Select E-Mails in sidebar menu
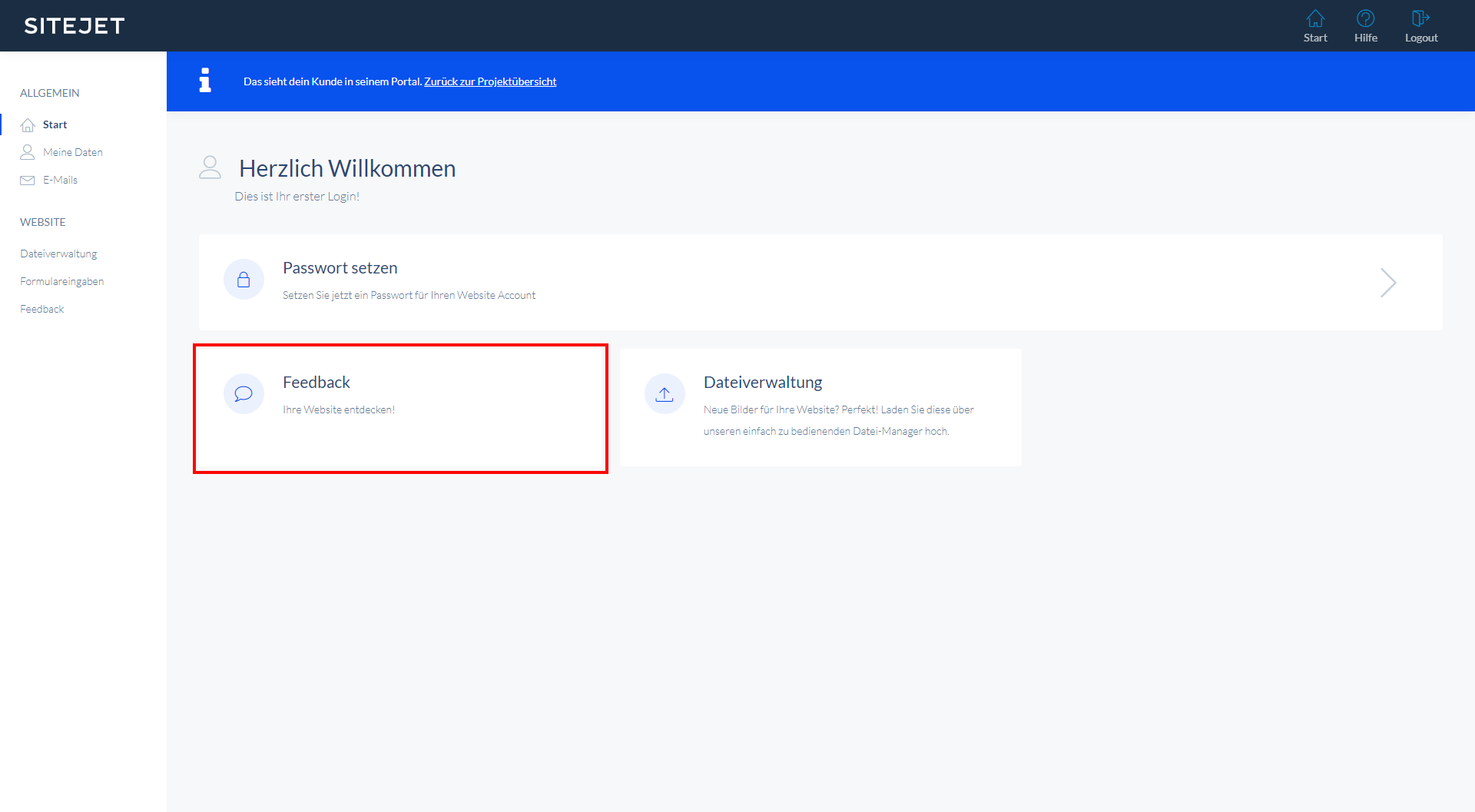This screenshot has width=1475, height=812. click(60, 180)
